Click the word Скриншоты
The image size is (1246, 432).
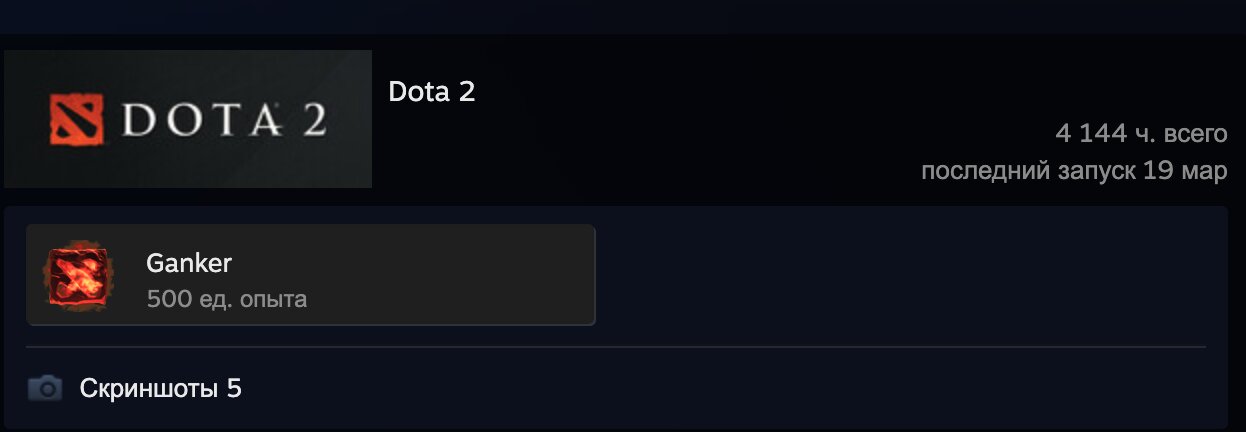tap(150, 388)
